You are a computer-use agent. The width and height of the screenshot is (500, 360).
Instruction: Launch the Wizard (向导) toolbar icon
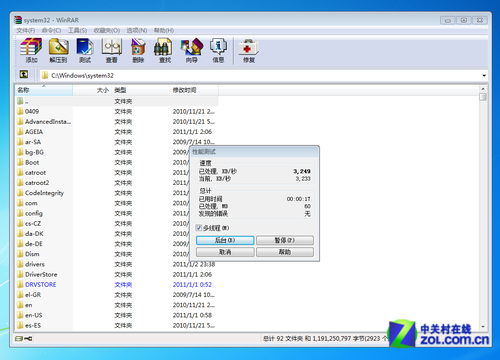pyautogui.click(x=192, y=50)
